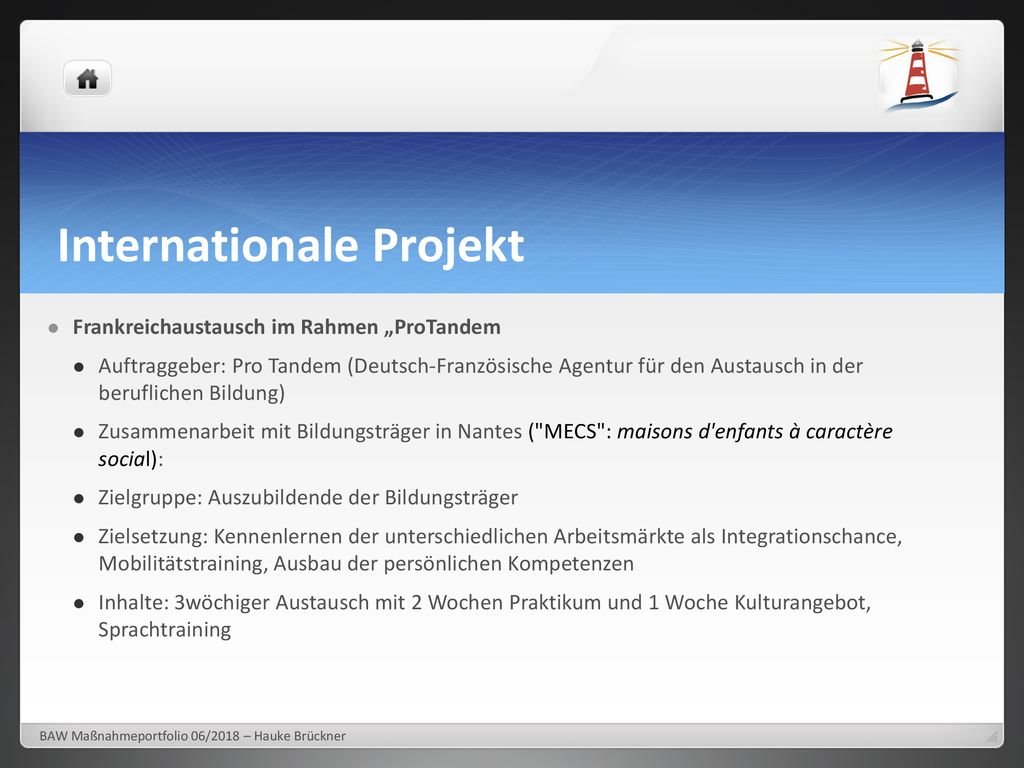Click the text 'Mobilitätstraining, Ausbau der persönlichen Kompetenzen'
This screenshot has height=768, width=1024.
[366, 563]
